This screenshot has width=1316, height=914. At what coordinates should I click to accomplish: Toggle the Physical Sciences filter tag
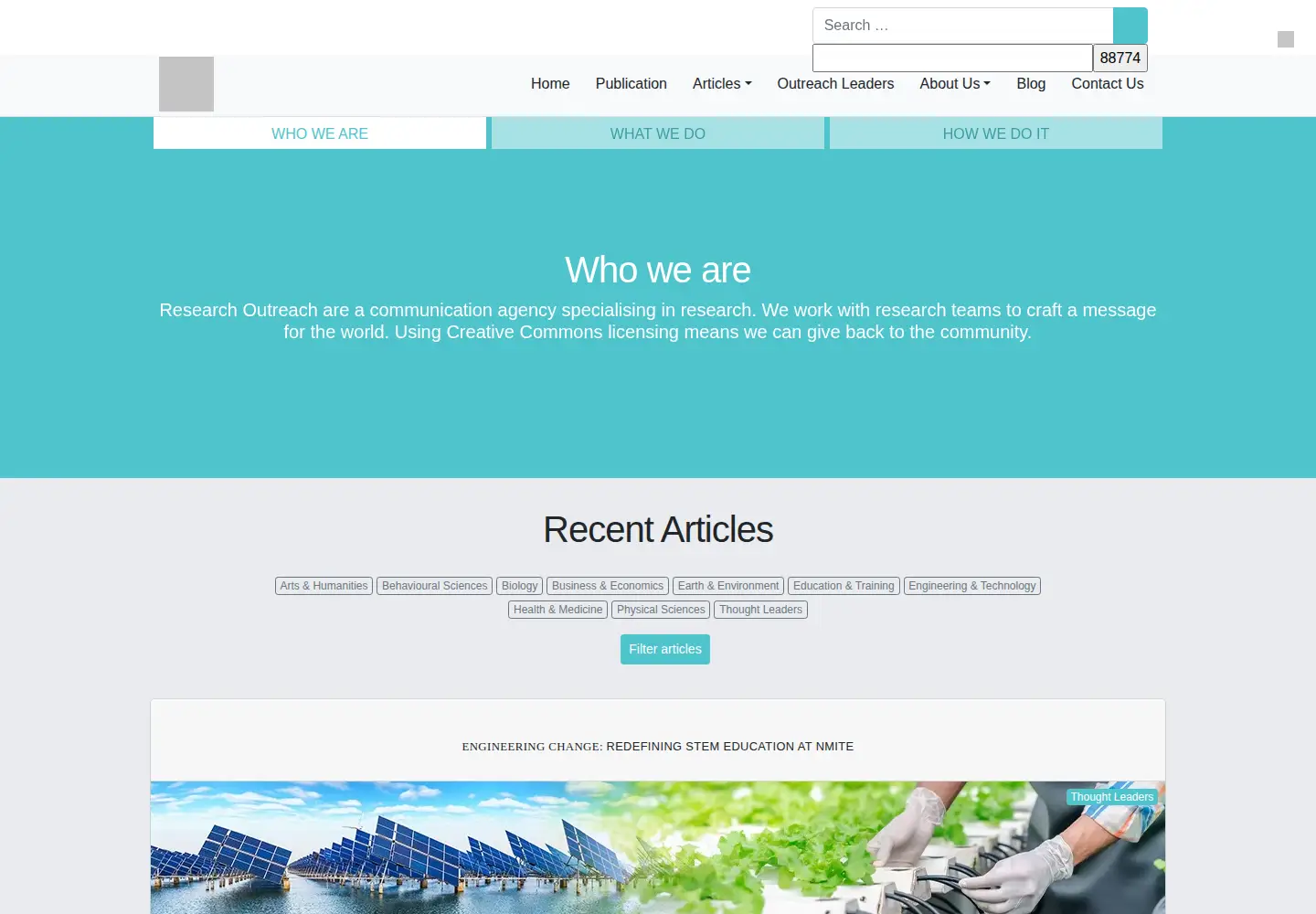coord(661,610)
